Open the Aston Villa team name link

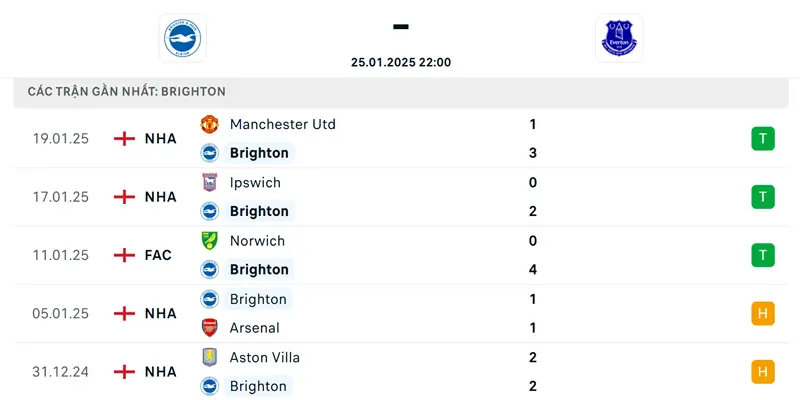[264, 358]
